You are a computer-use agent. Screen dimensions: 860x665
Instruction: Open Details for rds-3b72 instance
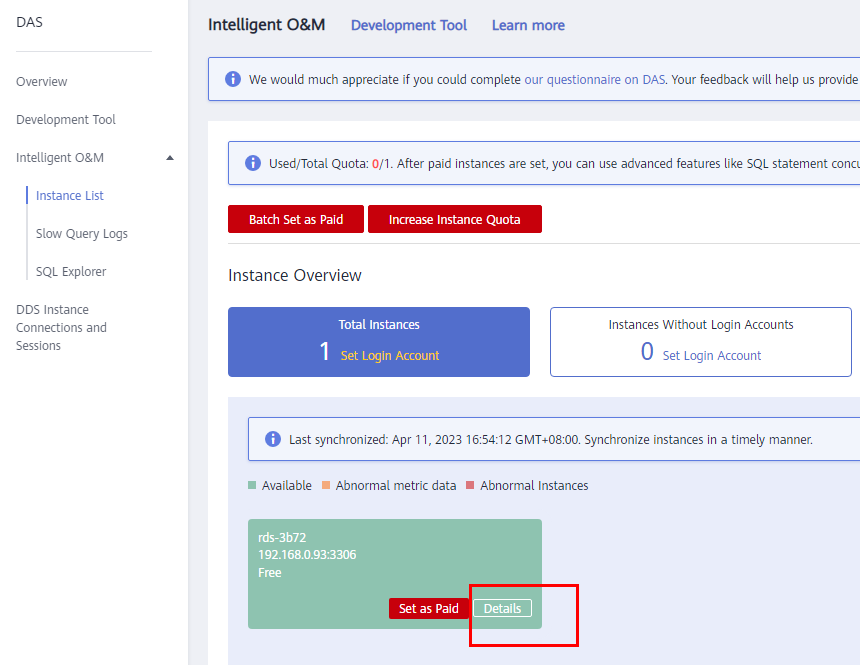coord(502,608)
